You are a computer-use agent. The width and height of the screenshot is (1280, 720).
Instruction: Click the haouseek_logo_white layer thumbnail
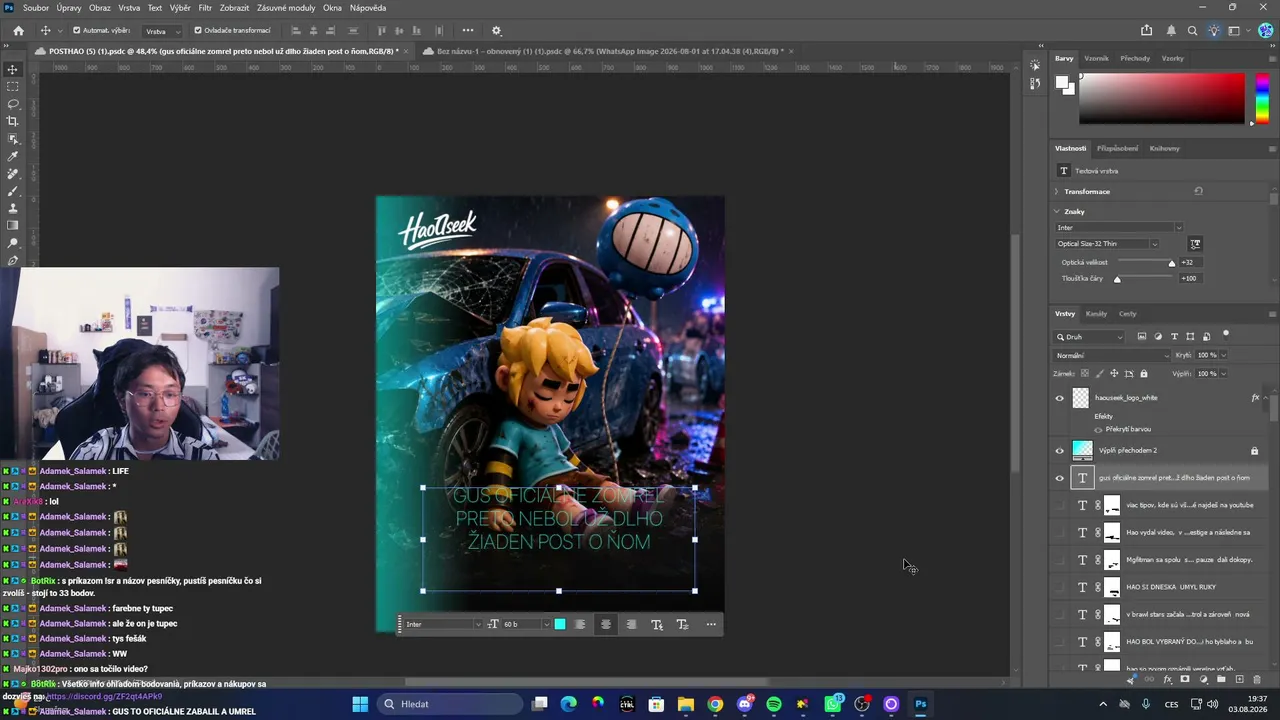(1081, 398)
